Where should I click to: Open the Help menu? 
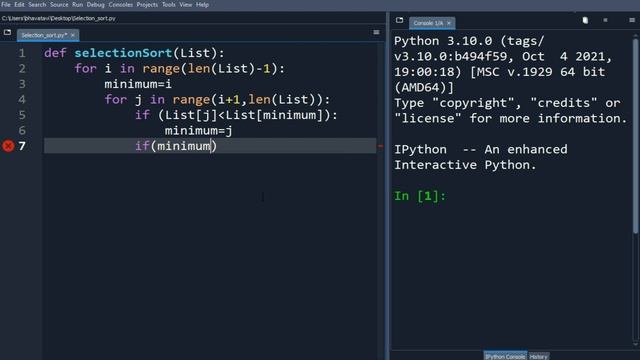pos(202,5)
